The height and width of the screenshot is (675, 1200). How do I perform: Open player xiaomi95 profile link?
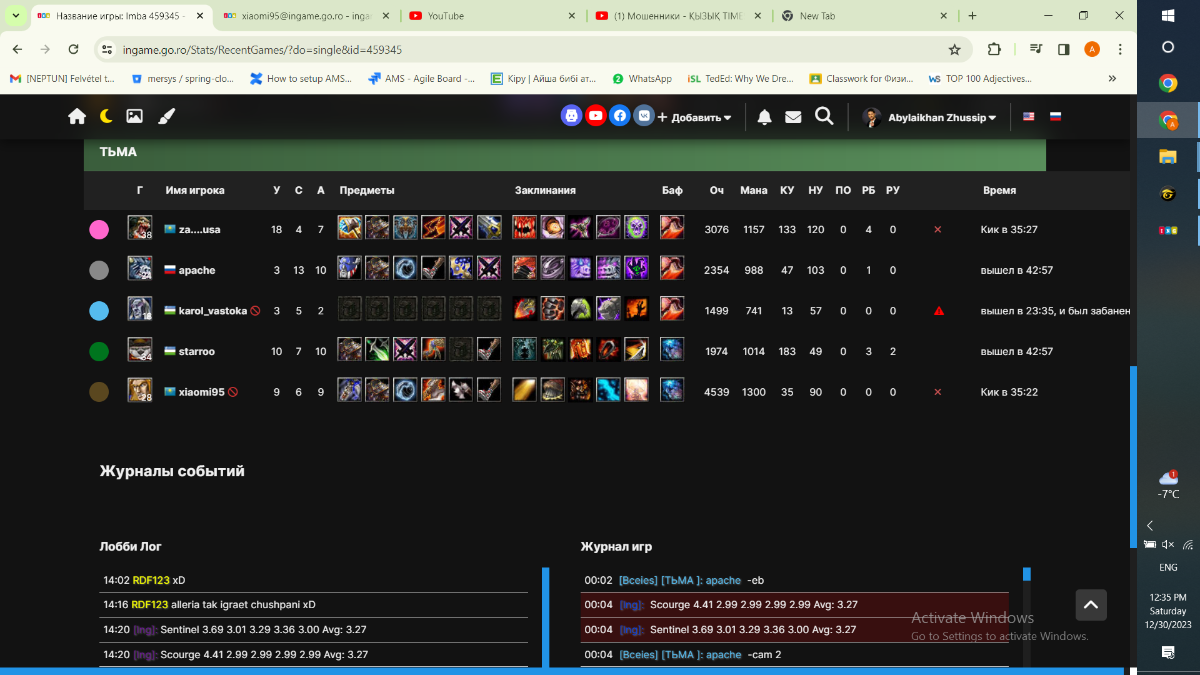coord(201,392)
